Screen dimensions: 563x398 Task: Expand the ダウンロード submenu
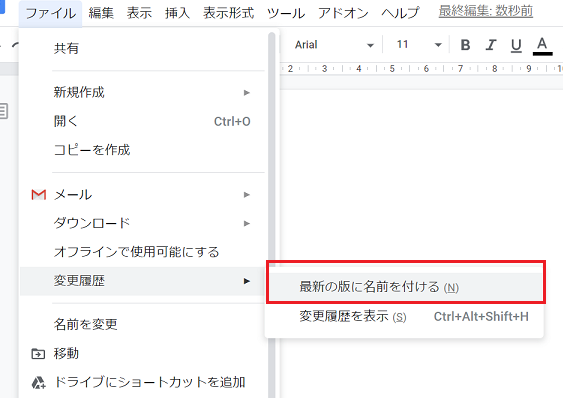click(x=143, y=223)
